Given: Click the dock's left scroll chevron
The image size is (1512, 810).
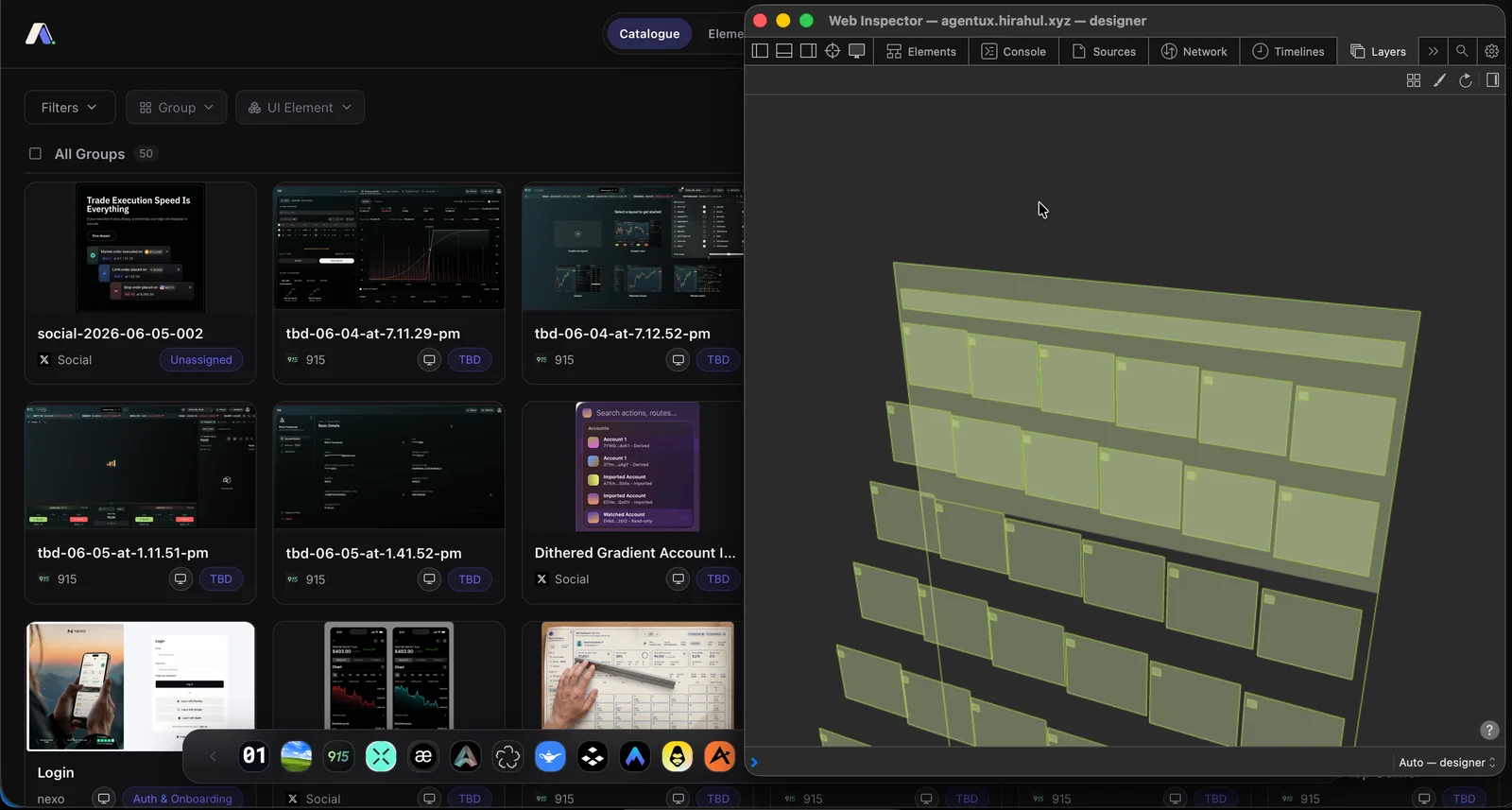Looking at the screenshot, I should 213,756.
